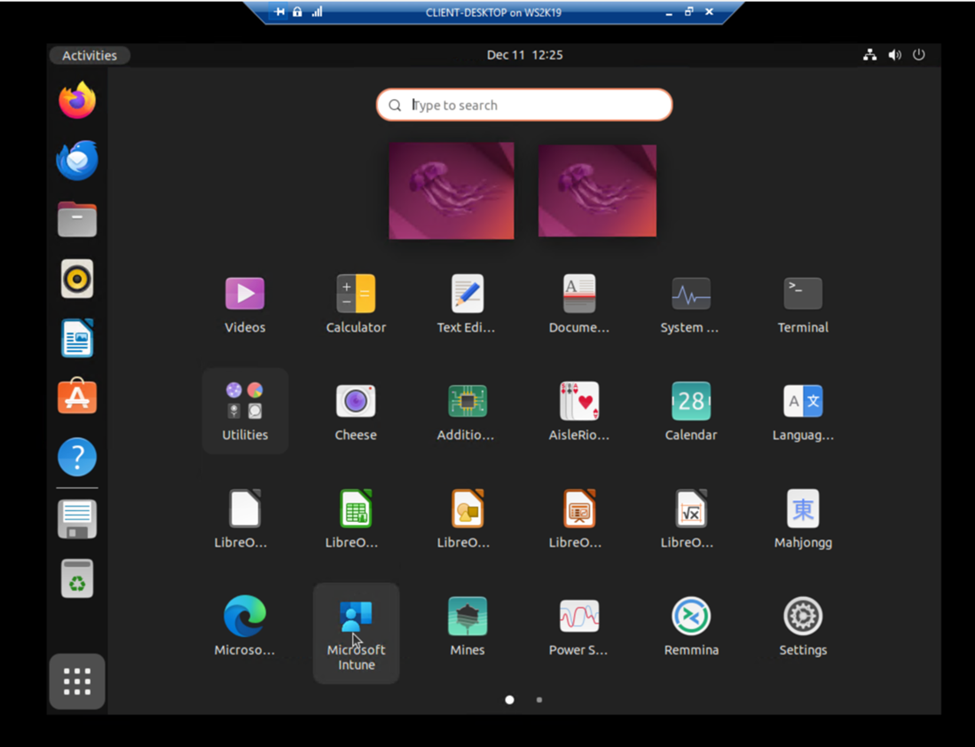Open Language Support app

pos(803,411)
